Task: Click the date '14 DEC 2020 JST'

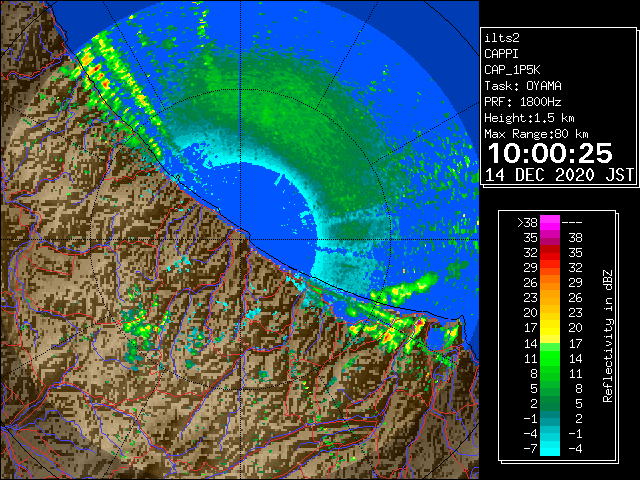Action: (x=559, y=175)
